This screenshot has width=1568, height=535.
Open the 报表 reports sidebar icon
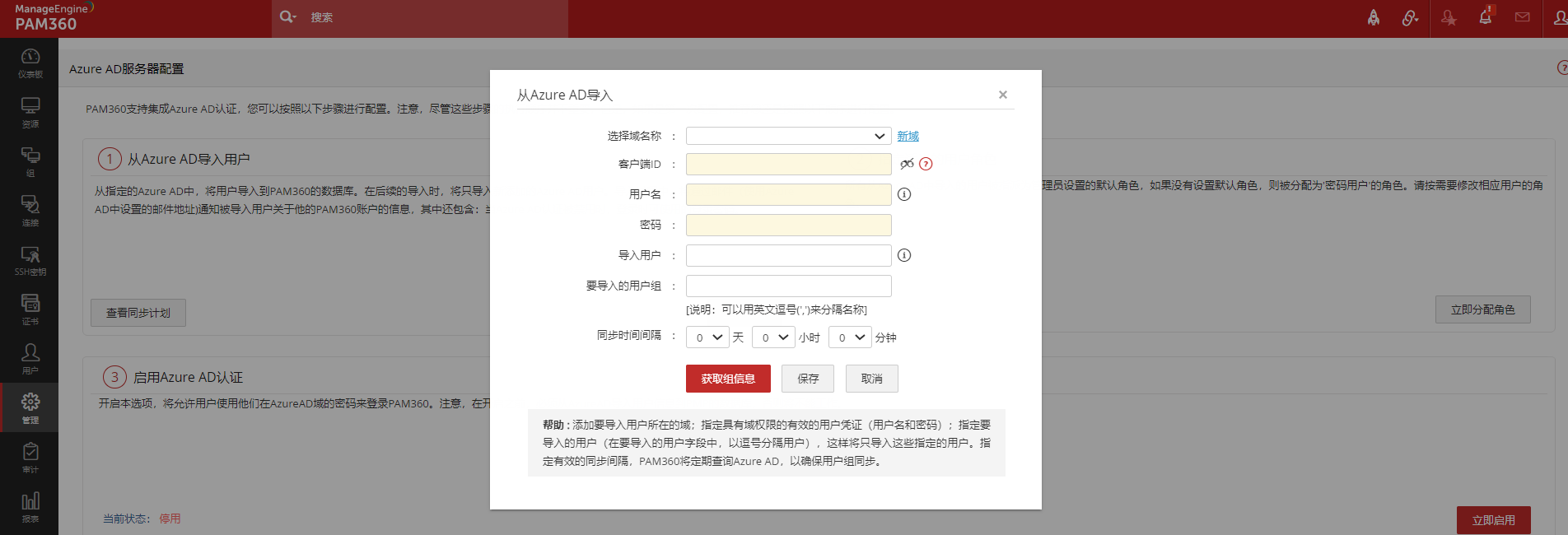30,508
